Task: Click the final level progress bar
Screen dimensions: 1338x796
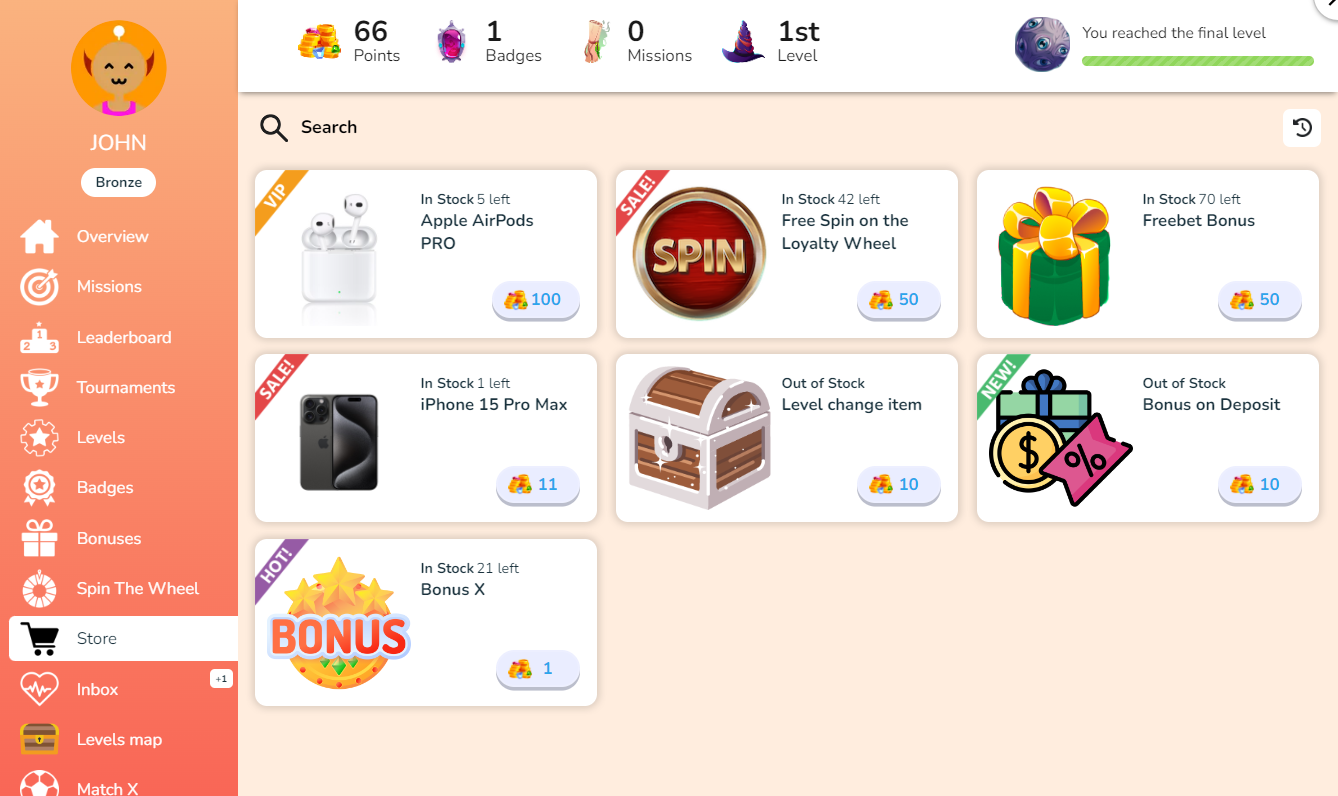Action: tap(1198, 61)
